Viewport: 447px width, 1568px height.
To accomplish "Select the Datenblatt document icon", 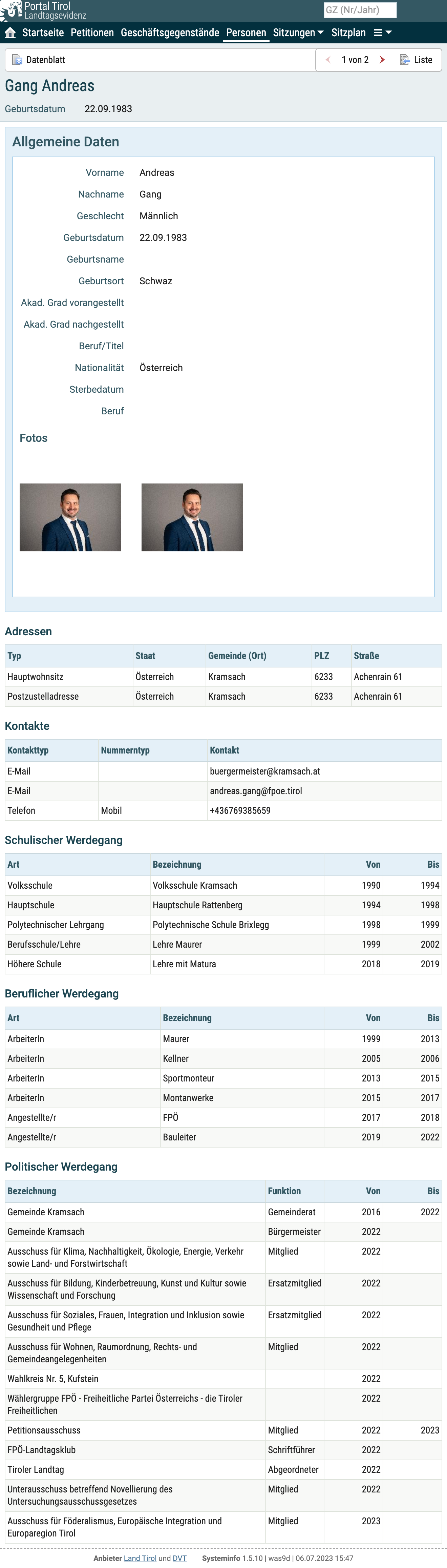I will click(x=17, y=60).
